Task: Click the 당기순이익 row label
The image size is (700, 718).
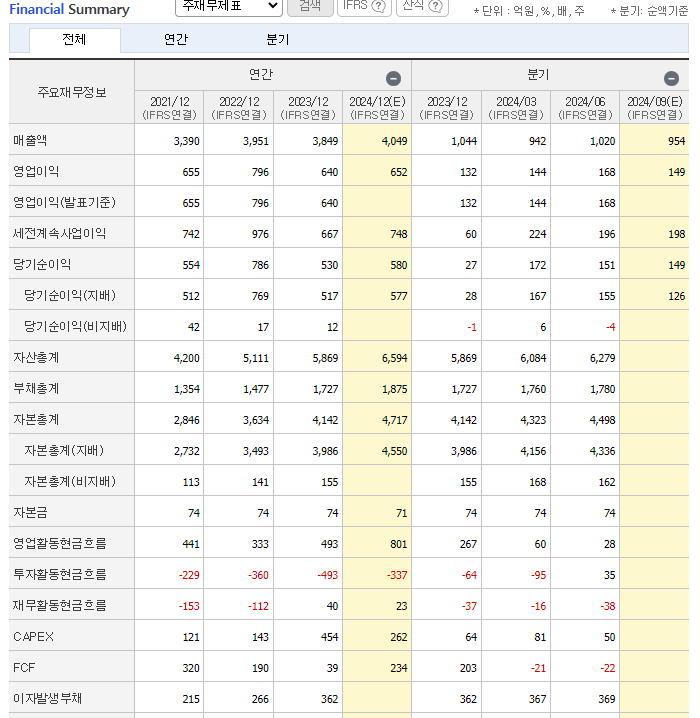Action: (x=42, y=264)
